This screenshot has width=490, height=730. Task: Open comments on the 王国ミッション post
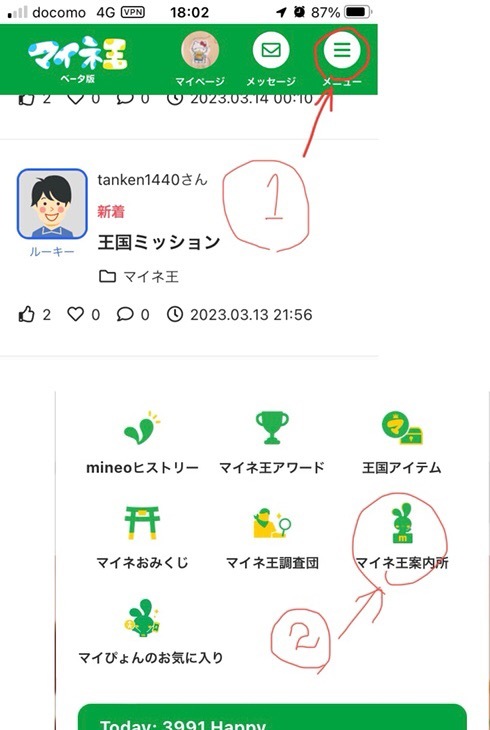125,314
